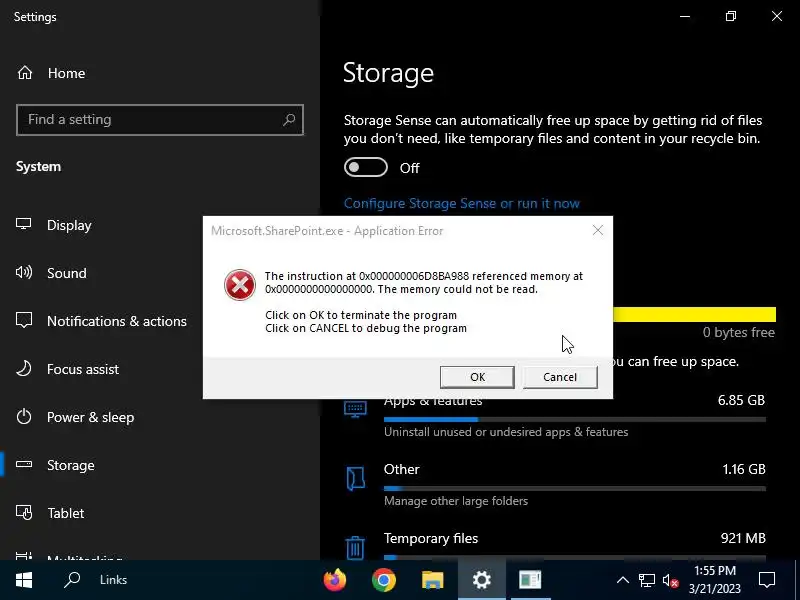Click Cancel to debug the program
800x600 pixels.
coord(560,377)
